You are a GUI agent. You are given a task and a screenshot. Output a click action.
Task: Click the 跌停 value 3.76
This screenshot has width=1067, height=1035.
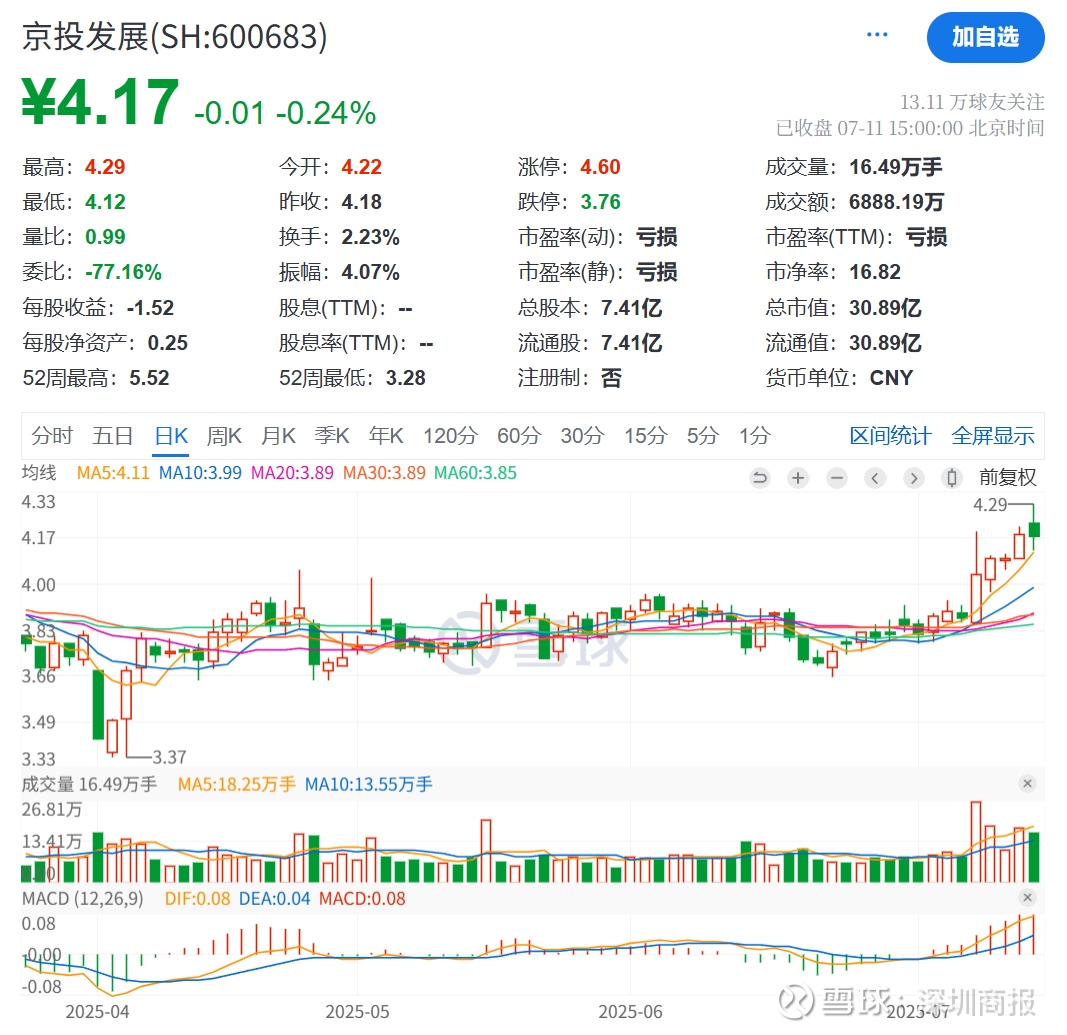pyautogui.click(x=600, y=202)
